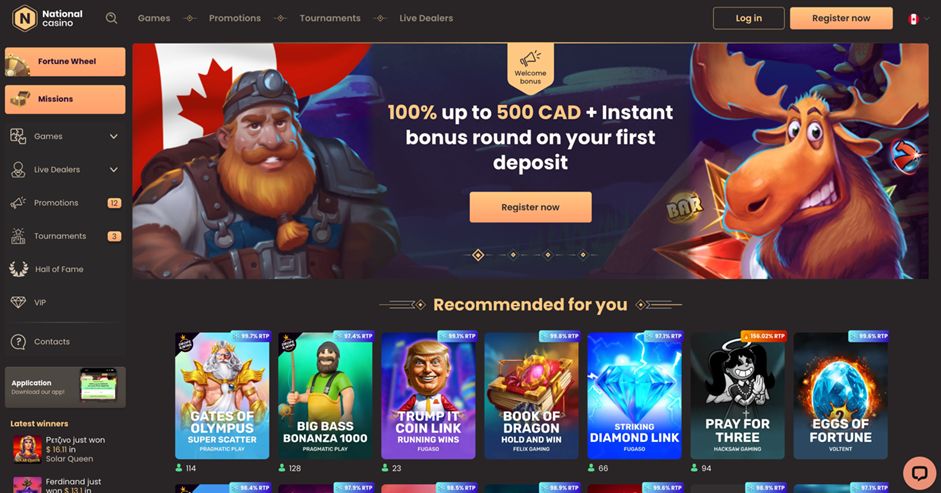The image size is (941, 493).
Task: Open the Canada flag language dropdown
Action: 918,19
